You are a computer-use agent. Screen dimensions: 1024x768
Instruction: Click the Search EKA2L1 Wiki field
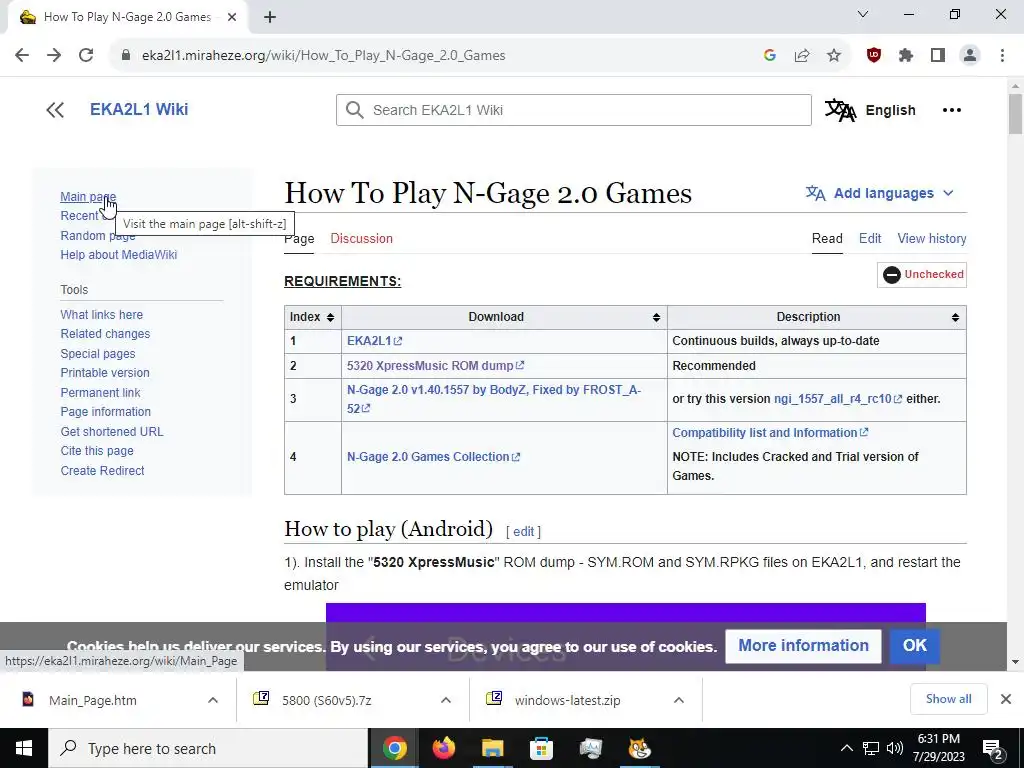573,110
